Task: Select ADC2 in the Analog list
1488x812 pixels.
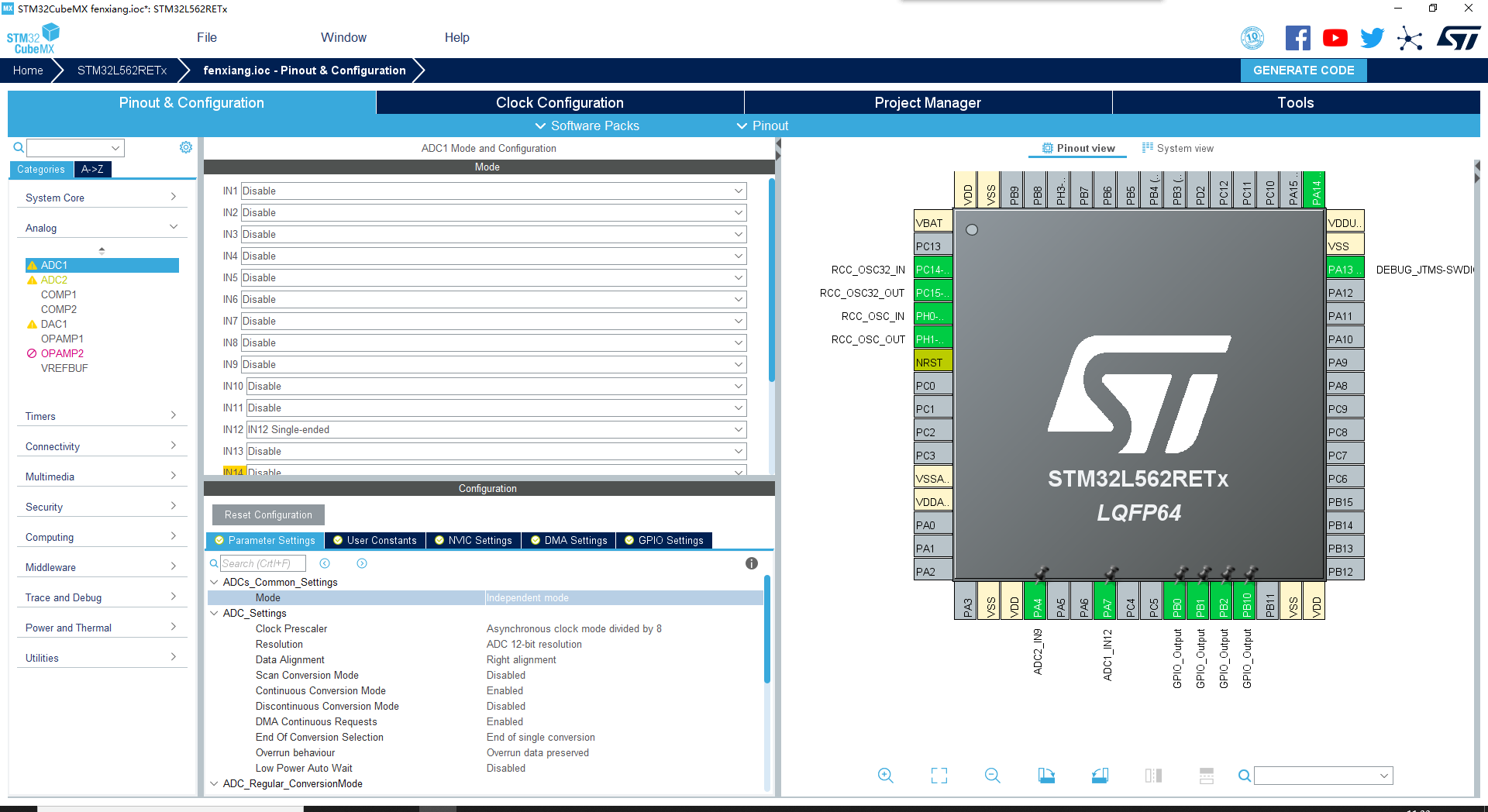Action: click(x=53, y=280)
